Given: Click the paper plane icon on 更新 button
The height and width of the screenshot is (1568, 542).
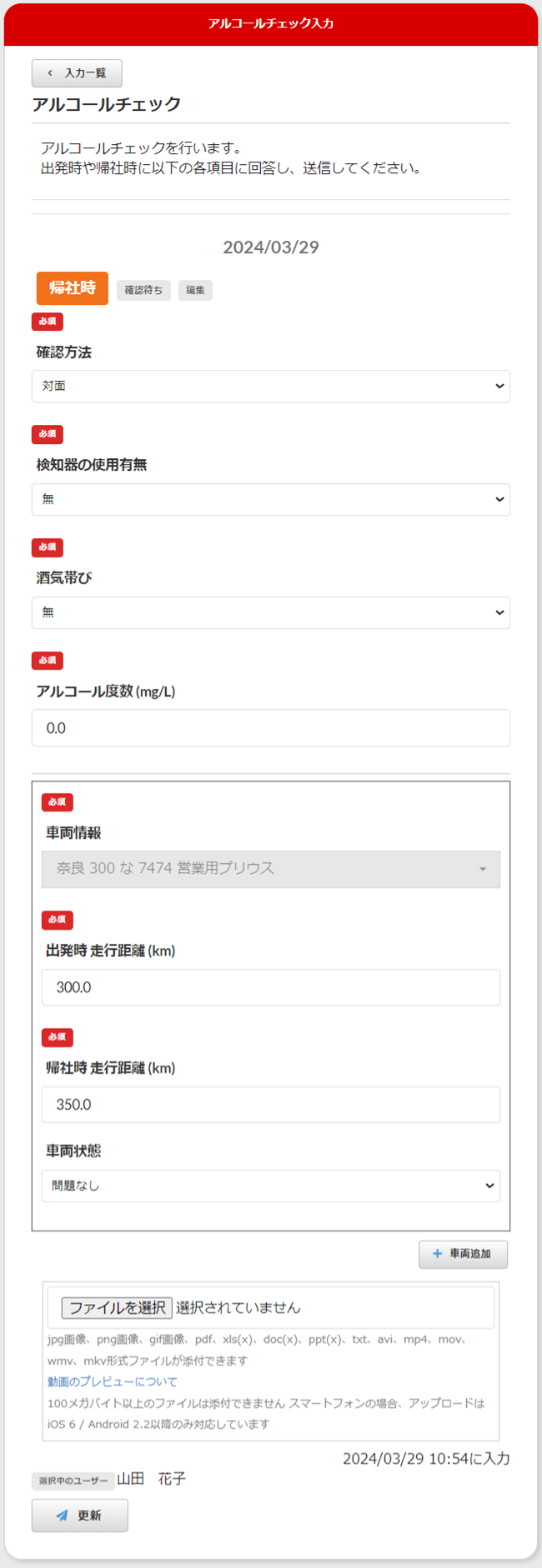Looking at the screenshot, I should [62, 1516].
